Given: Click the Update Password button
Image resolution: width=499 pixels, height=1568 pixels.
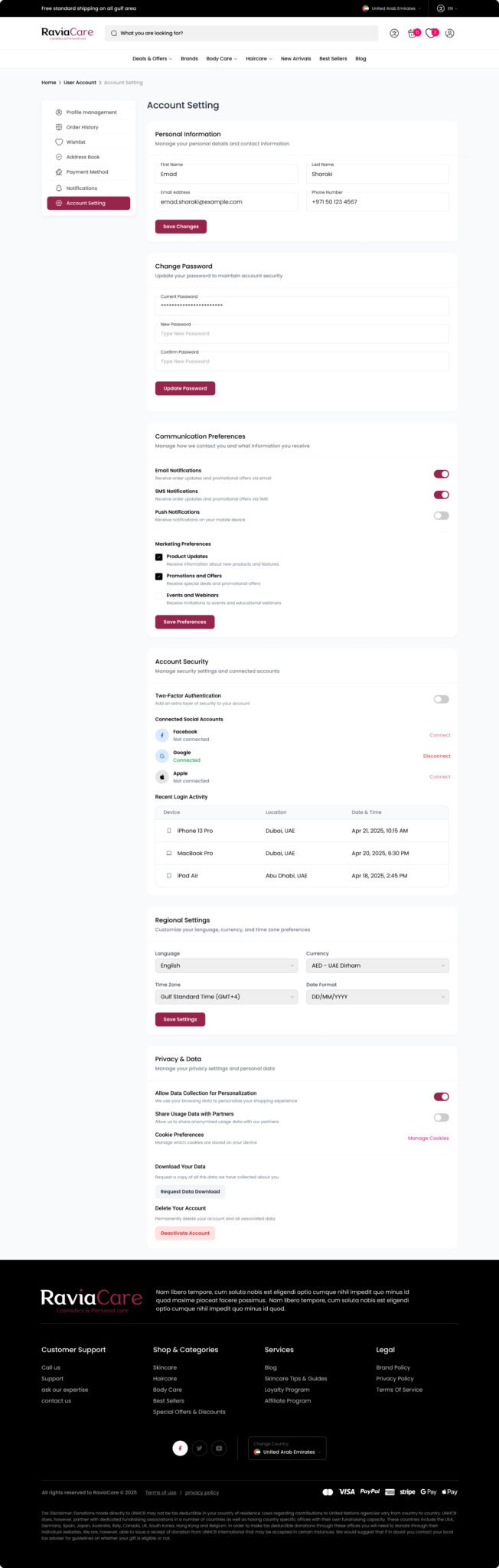Looking at the screenshot, I should point(184,388).
